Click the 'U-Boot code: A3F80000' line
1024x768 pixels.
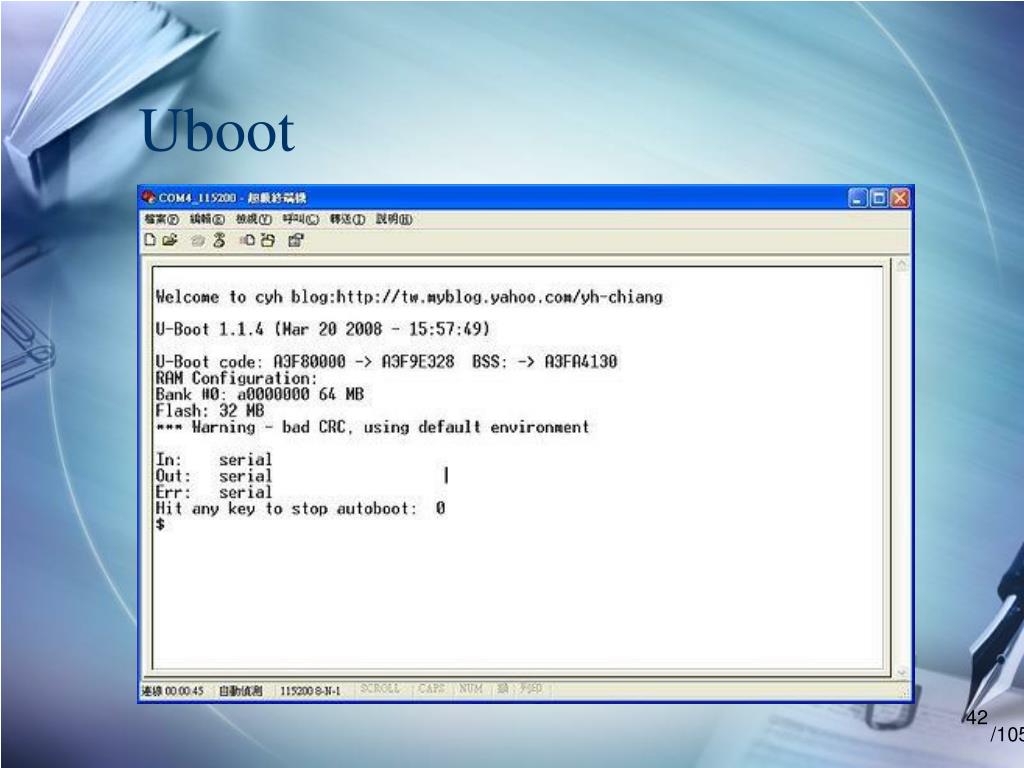click(386, 361)
